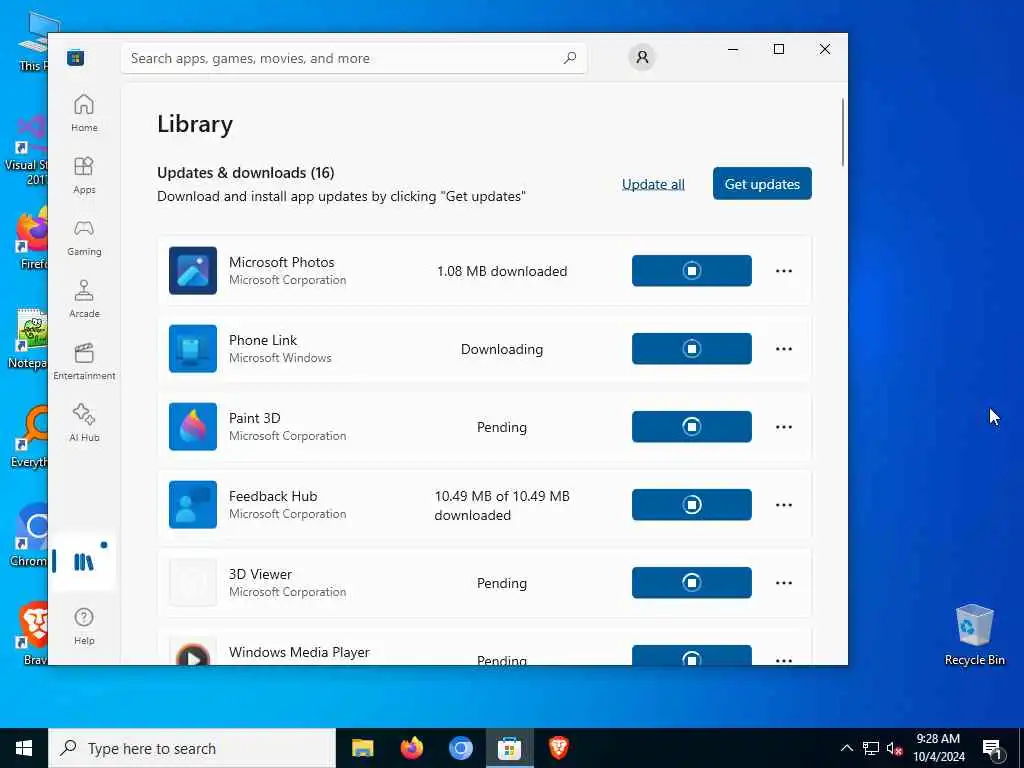This screenshot has width=1024, height=768.
Task: Click the network status tray icon
Action: click(871, 748)
